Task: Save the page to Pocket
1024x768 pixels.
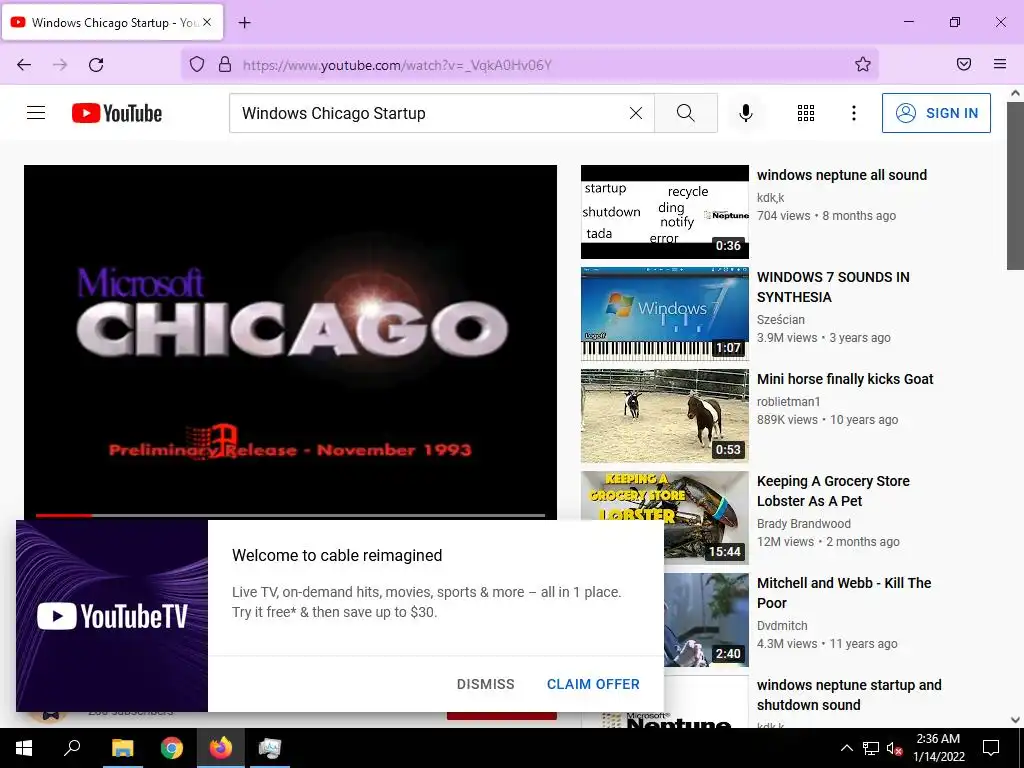Action: (x=964, y=64)
